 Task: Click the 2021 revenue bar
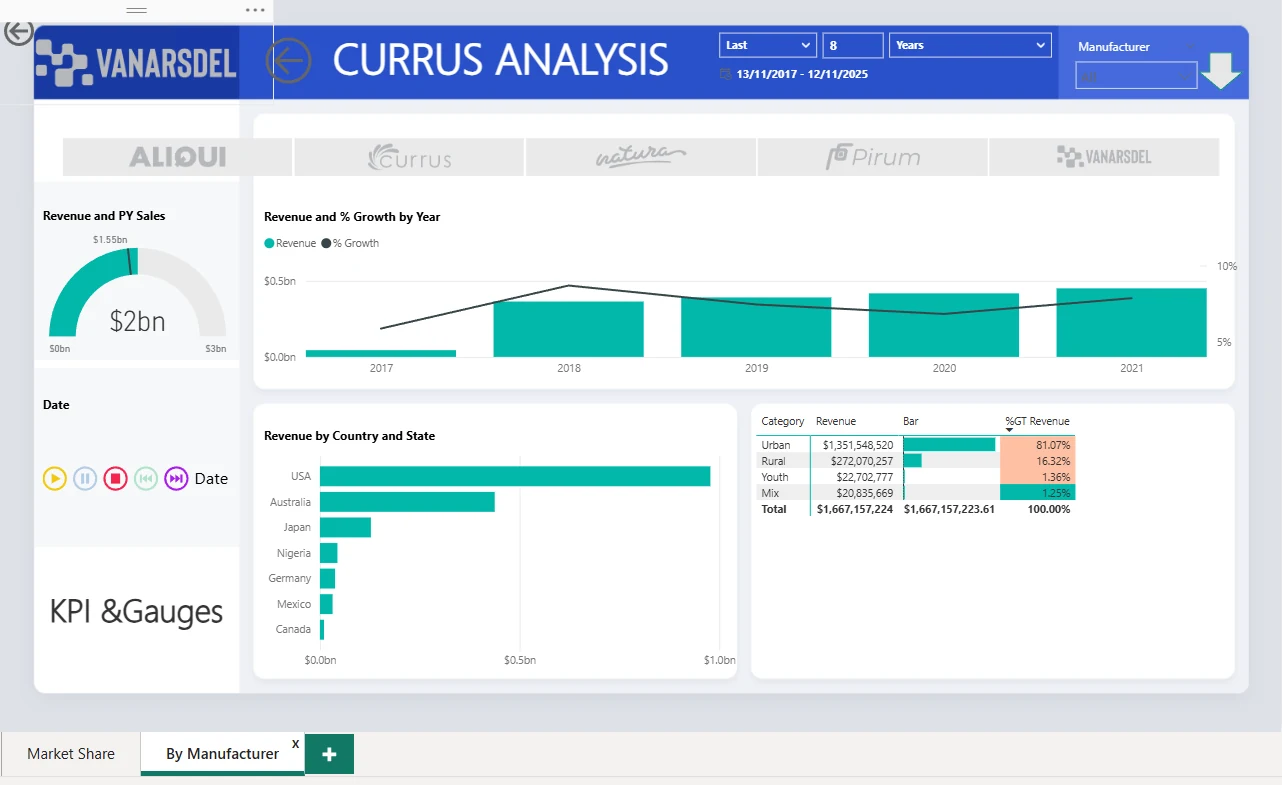1131,322
